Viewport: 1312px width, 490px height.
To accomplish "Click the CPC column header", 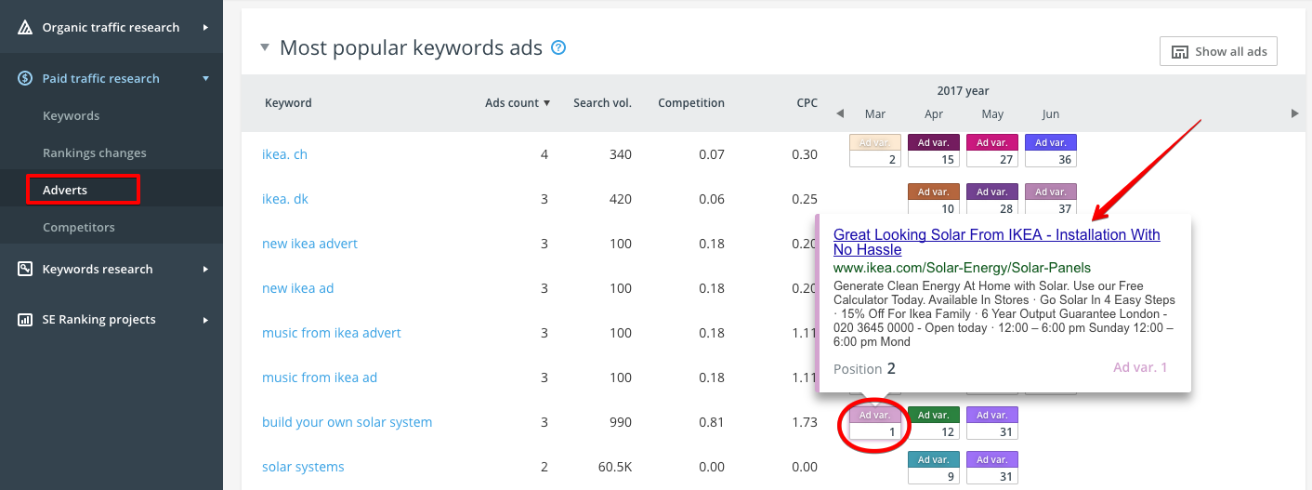I will (x=807, y=103).
